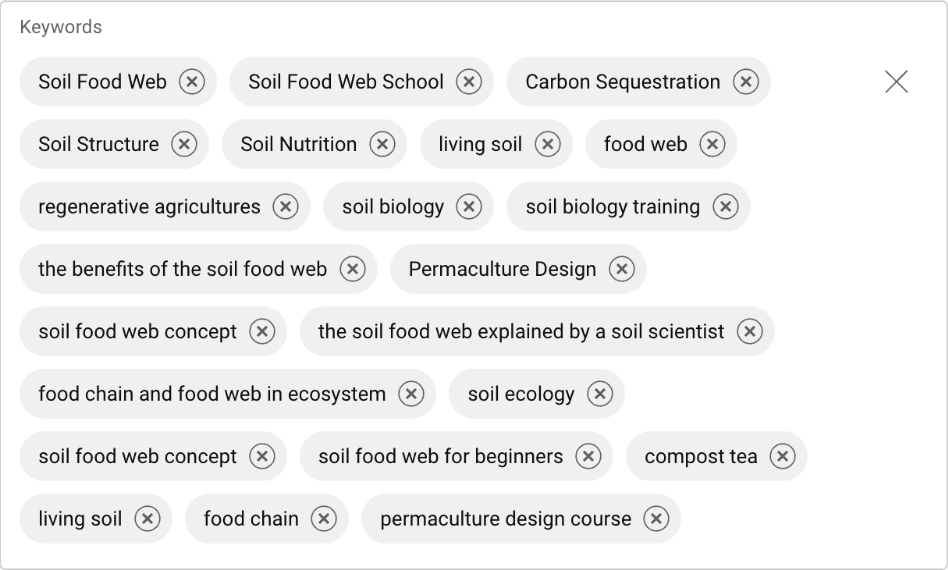Delete "food chain and food web in ecosystem" keyword

(411, 394)
